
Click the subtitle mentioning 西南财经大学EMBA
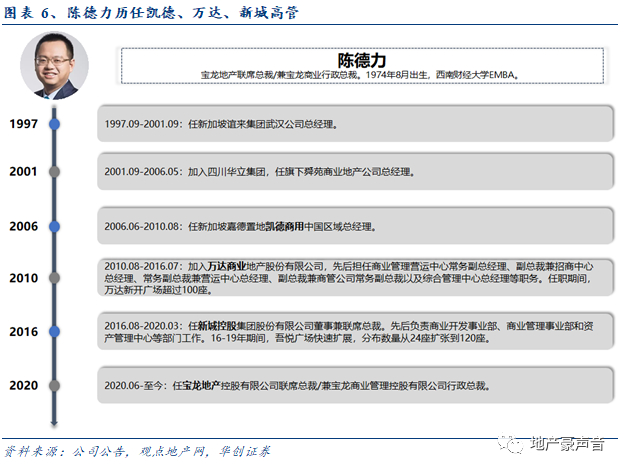point(360,75)
